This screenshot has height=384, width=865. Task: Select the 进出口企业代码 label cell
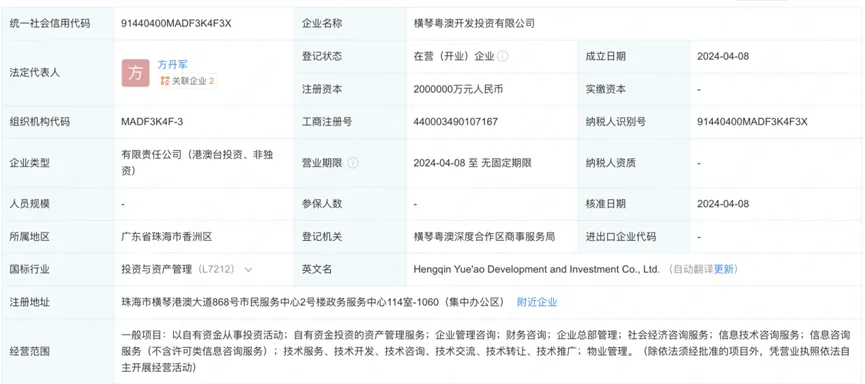[x=633, y=237]
